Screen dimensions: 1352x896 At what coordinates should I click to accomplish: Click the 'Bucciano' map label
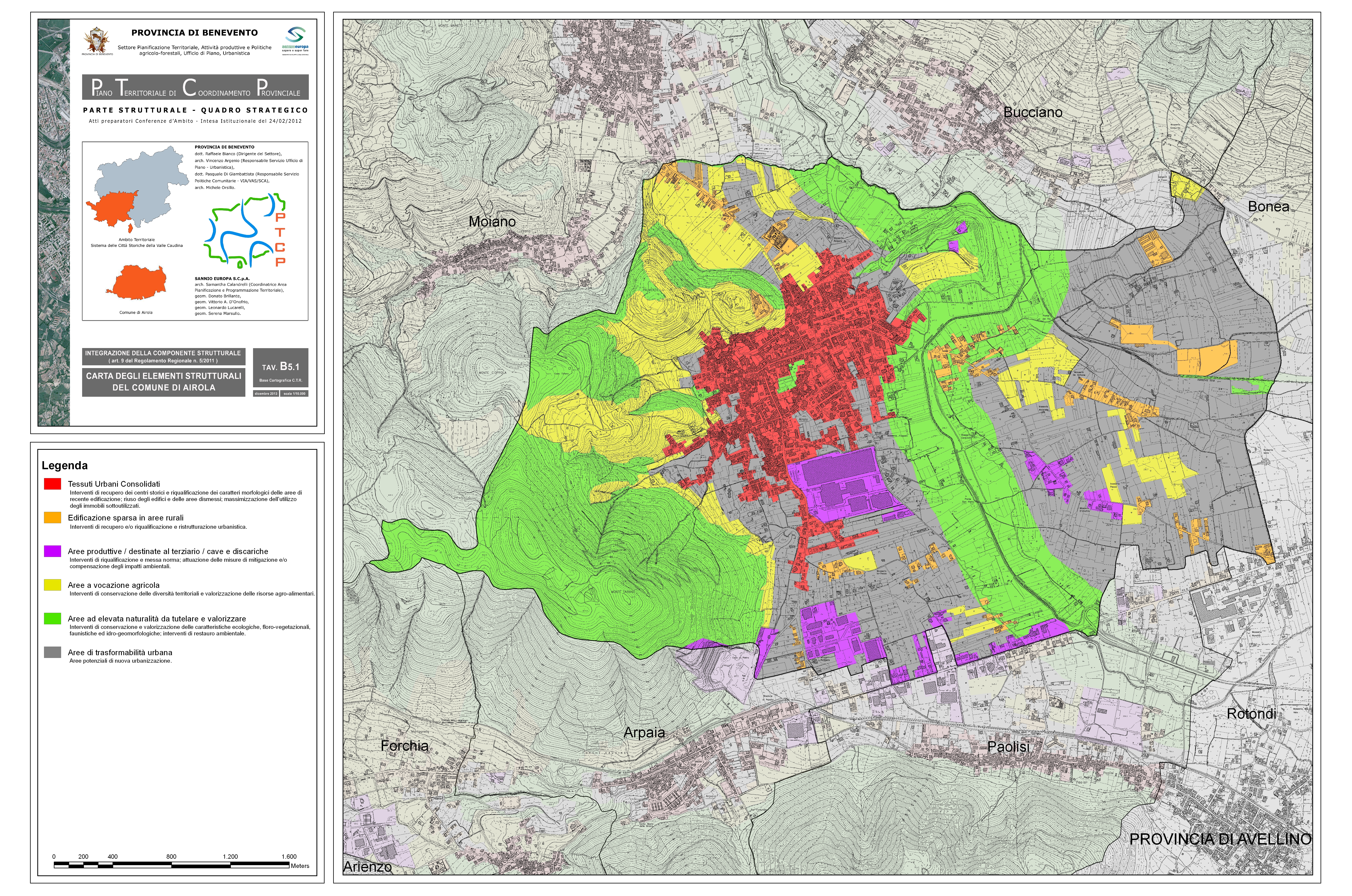(1033, 113)
